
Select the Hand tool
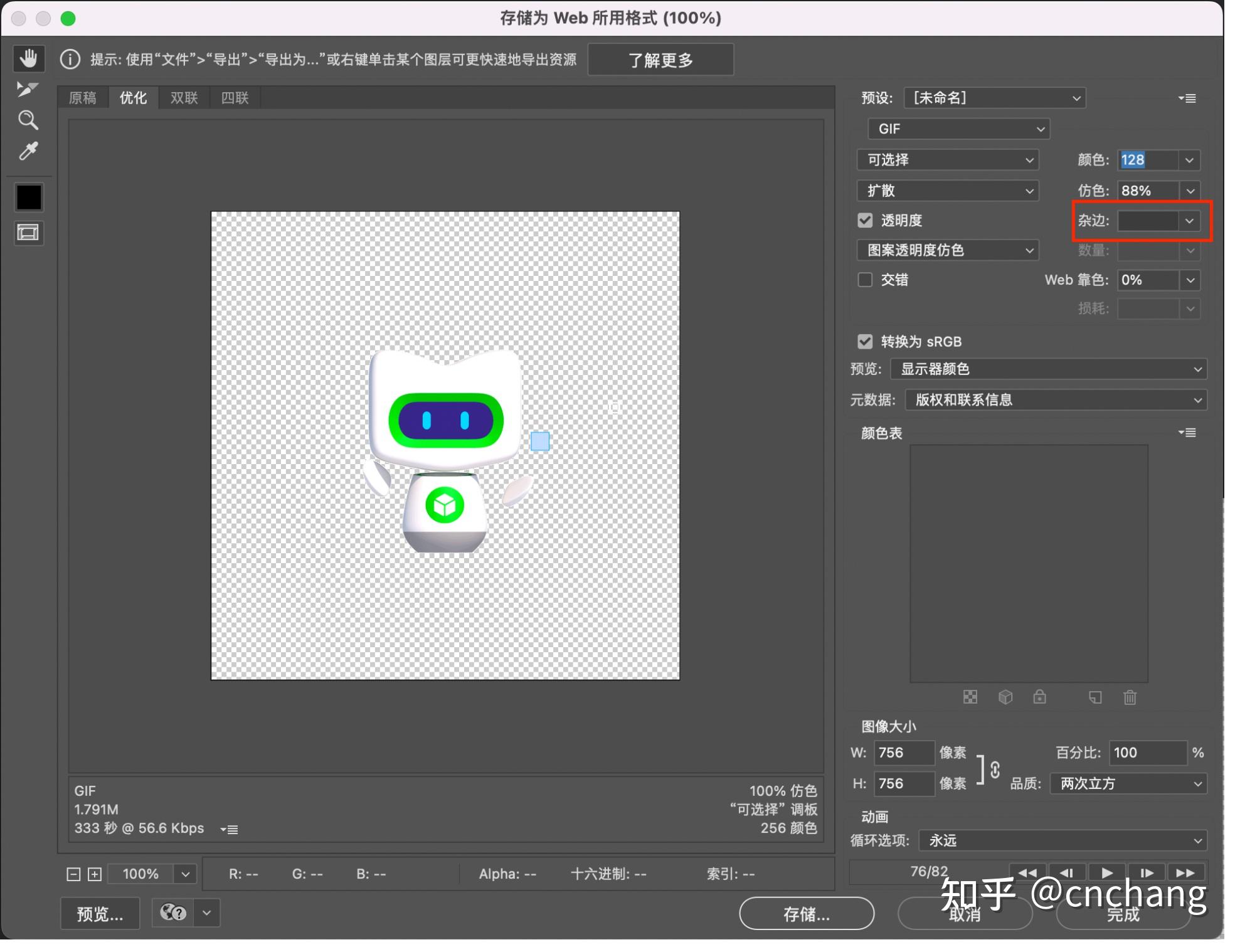[28, 58]
